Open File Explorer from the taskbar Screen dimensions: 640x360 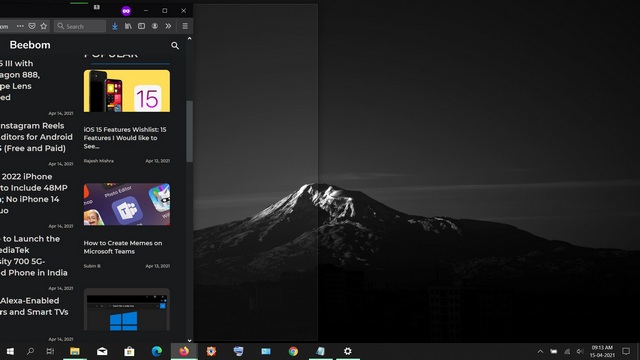coord(75,351)
